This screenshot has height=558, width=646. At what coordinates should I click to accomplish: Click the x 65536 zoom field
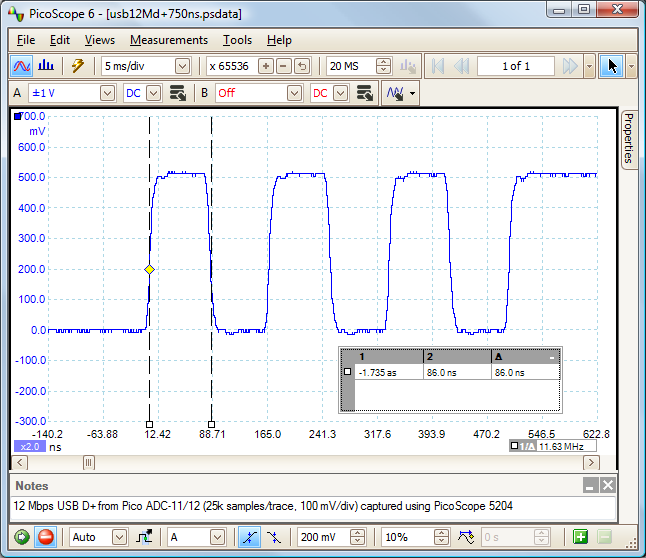point(231,66)
